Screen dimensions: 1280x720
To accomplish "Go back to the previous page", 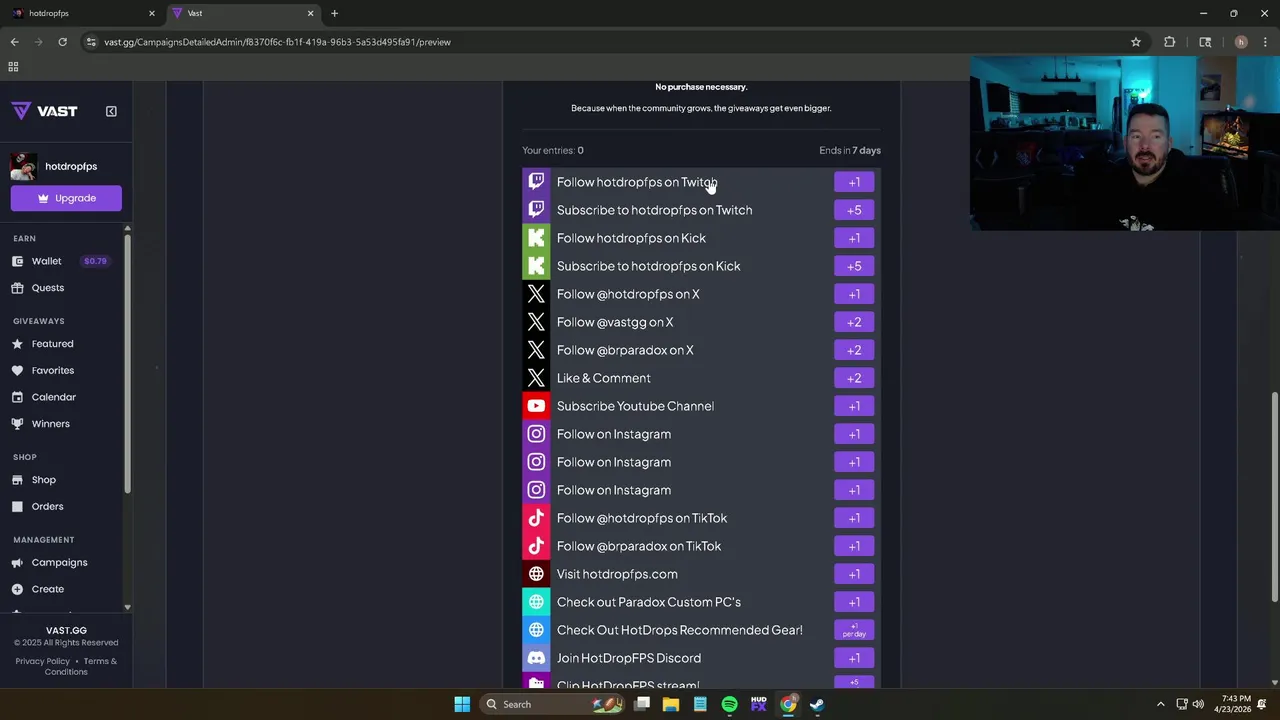I will (x=14, y=42).
